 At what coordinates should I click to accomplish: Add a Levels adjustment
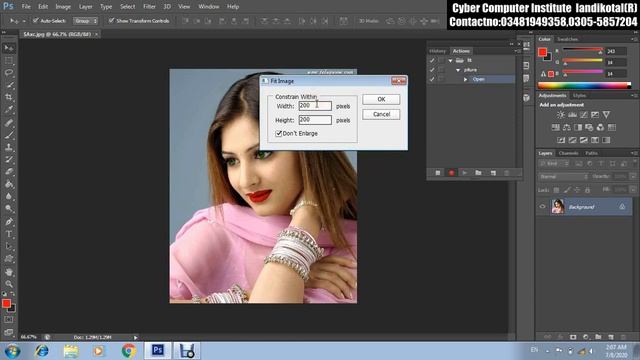pos(572,115)
